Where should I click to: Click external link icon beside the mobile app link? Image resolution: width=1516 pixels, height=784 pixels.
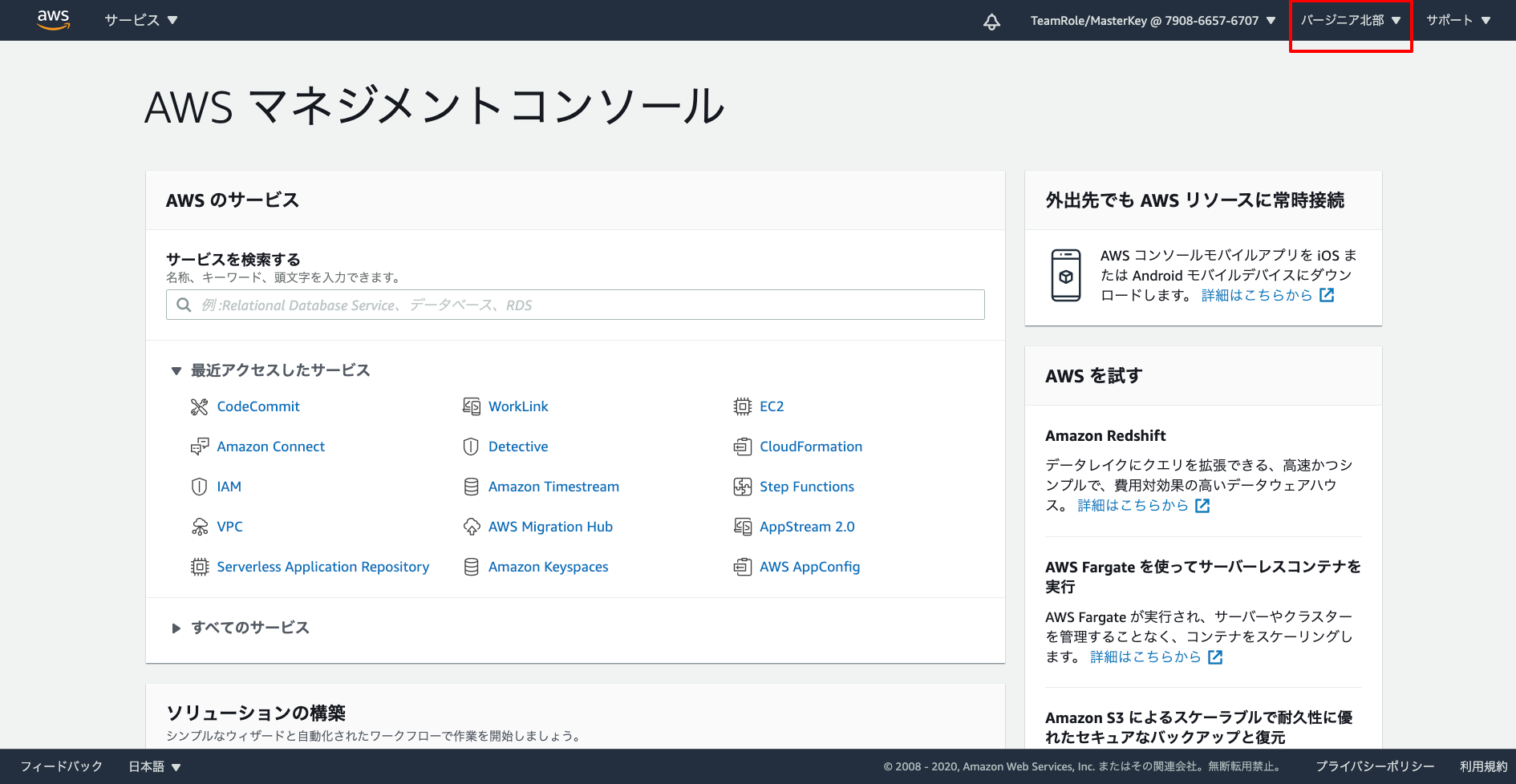(1327, 295)
